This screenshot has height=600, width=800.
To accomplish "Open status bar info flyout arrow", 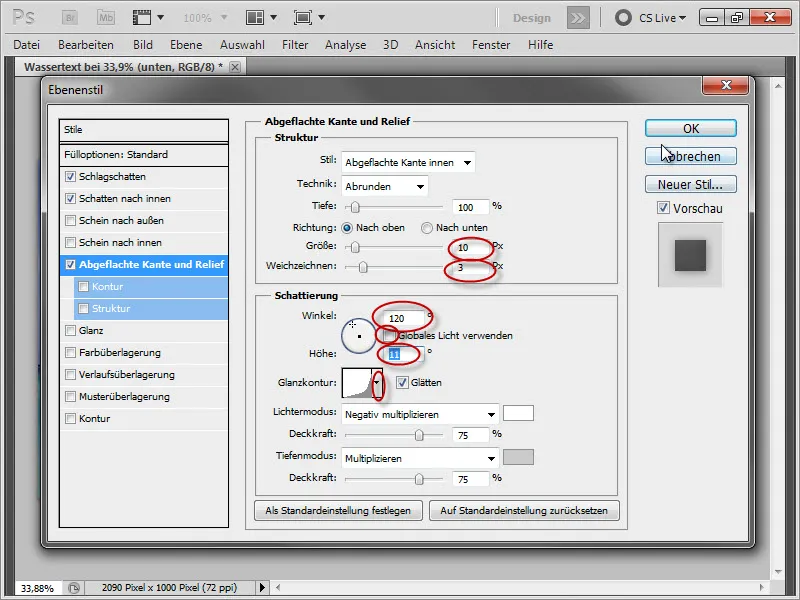I will tap(262, 587).
